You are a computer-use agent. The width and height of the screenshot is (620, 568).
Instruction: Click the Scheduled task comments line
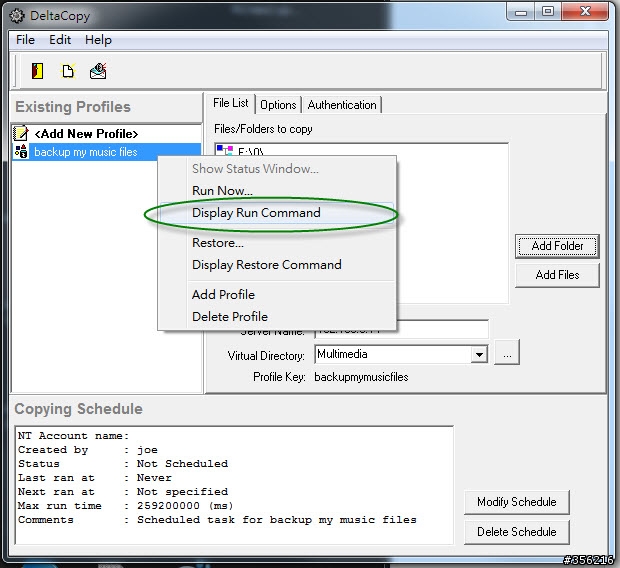click(x=217, y=520)
